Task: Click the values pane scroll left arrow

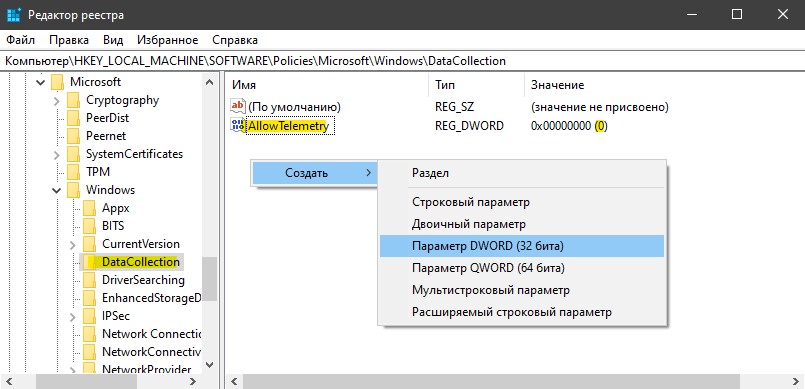Action: 234,381
